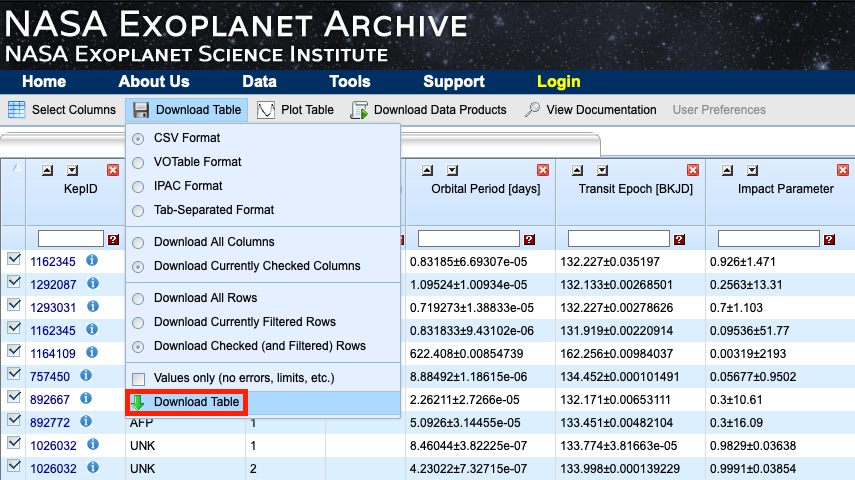
Task: Choose Download All Columns
Action: (139, 242)
